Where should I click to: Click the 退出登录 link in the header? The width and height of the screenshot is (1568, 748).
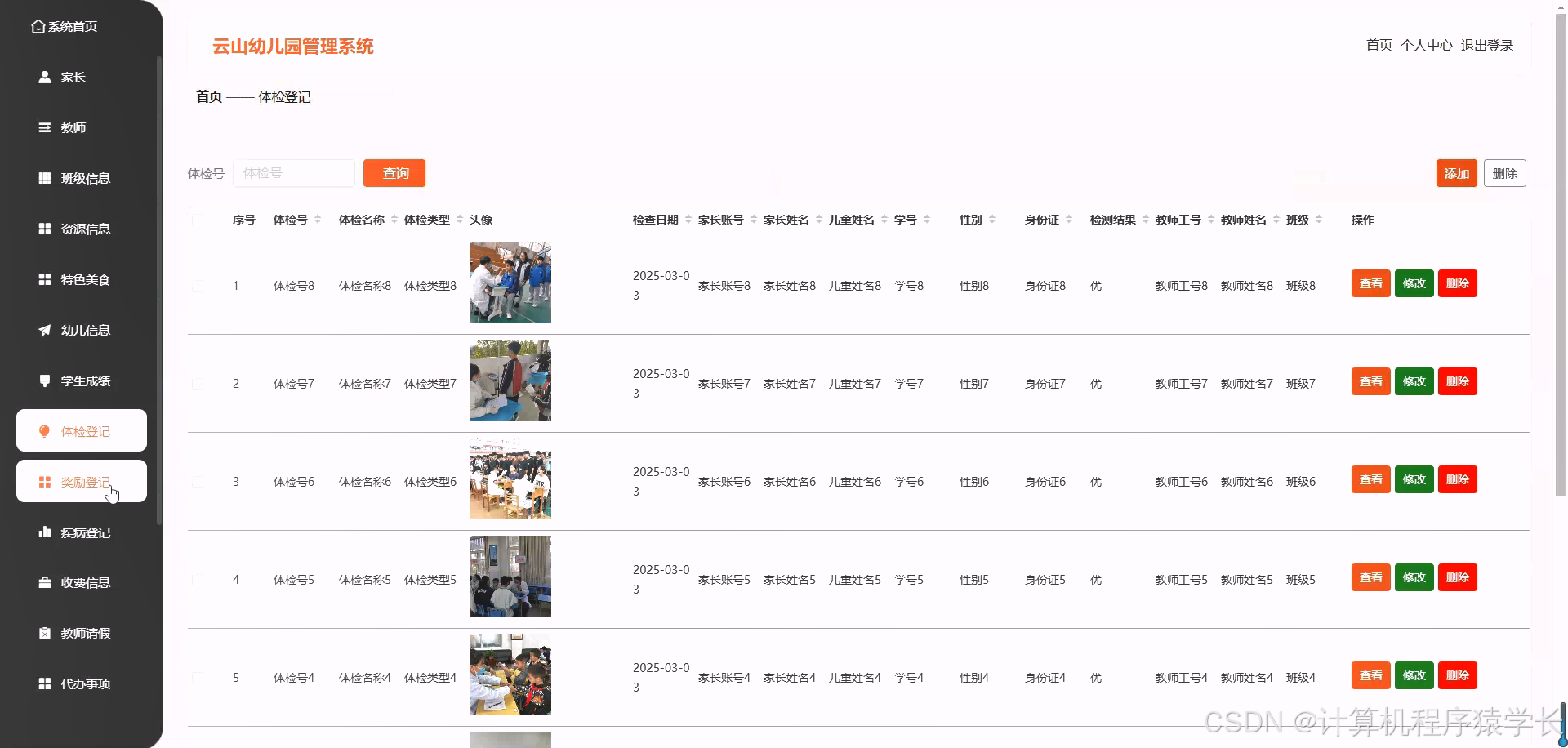[x=1487, y=46]
